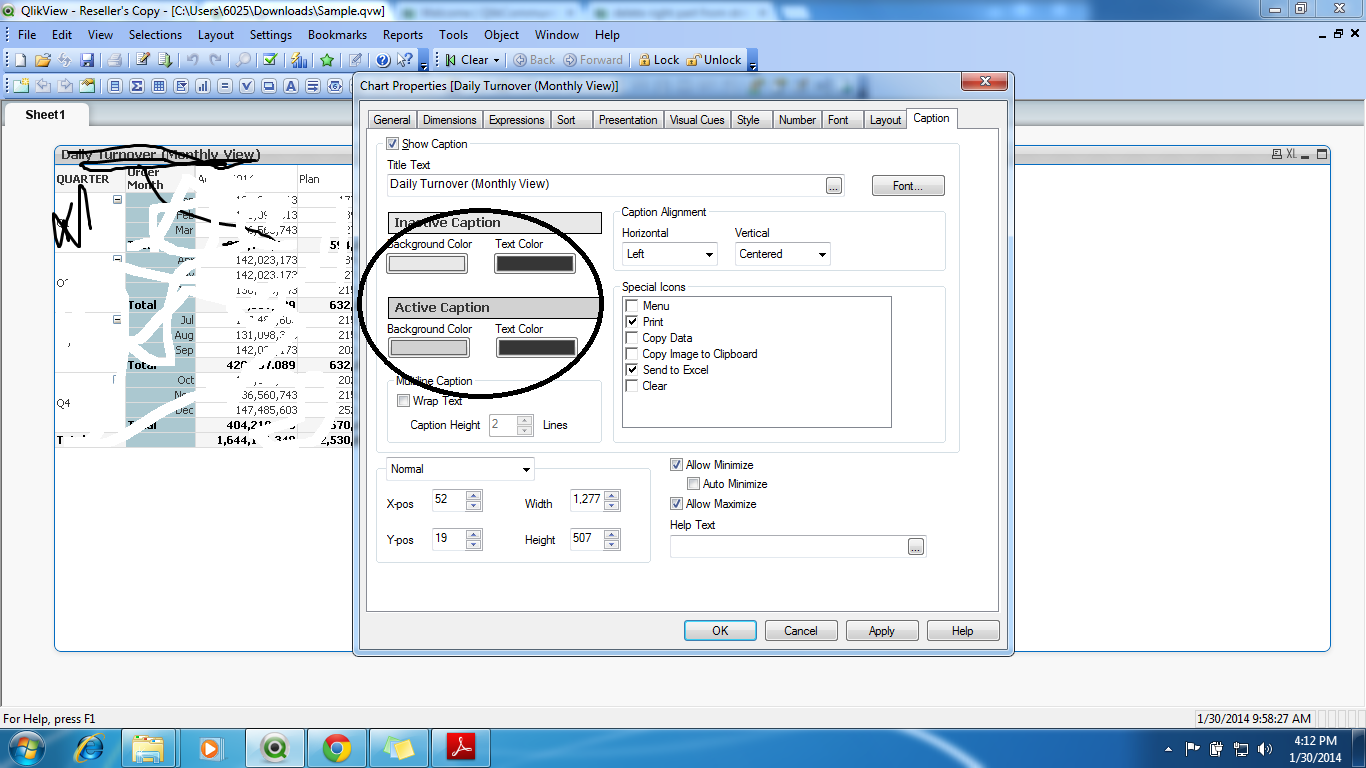This screenshot has width=1366, height=768.
Task: Check the Menu special icon option
Action: click(x=632, y=306)
